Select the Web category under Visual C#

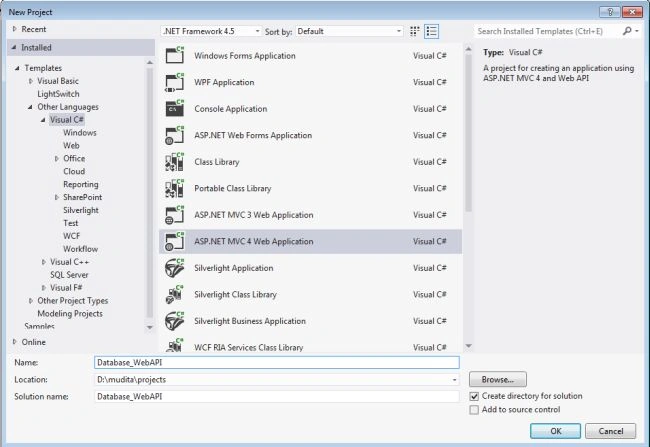coord(71,146)
